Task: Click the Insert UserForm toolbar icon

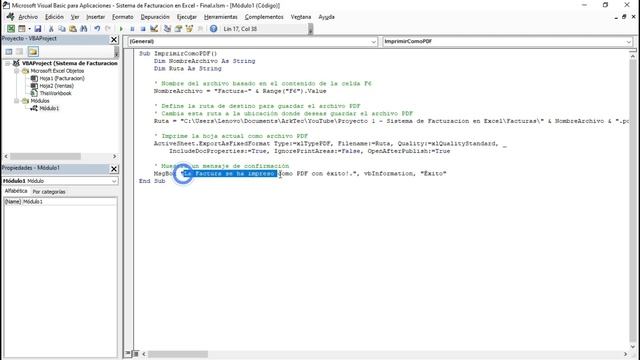Action: pos(22,29)
